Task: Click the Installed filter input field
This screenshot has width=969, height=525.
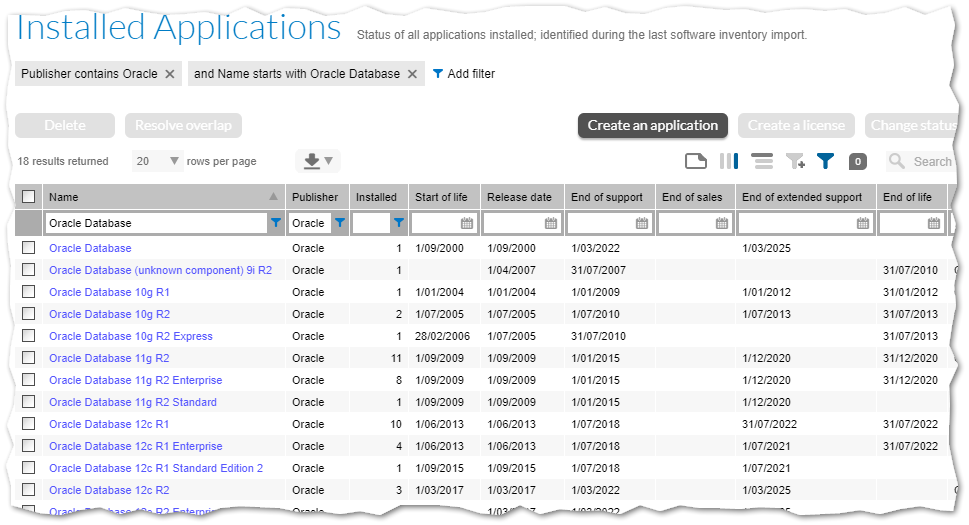Action: (371, 223)
